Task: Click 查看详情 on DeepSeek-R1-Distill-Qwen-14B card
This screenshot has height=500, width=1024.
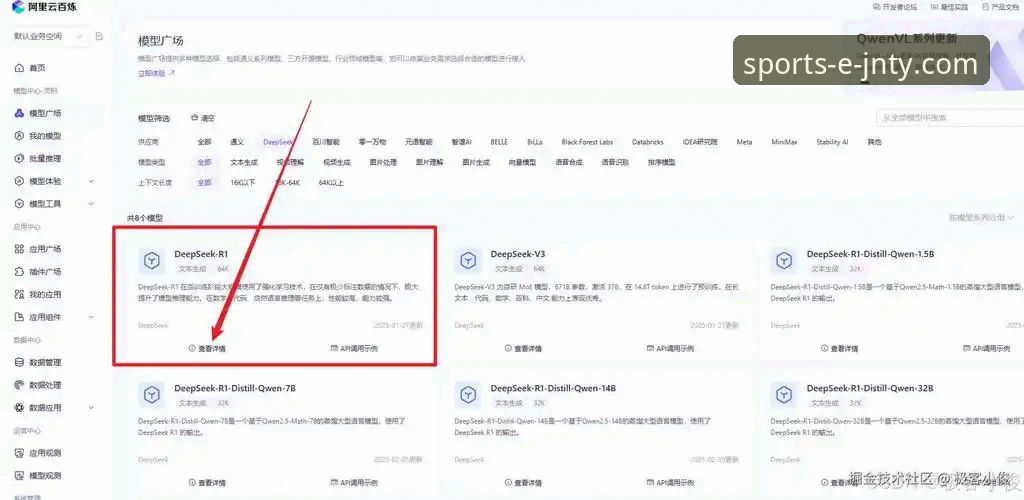Action: click(523, 483)
